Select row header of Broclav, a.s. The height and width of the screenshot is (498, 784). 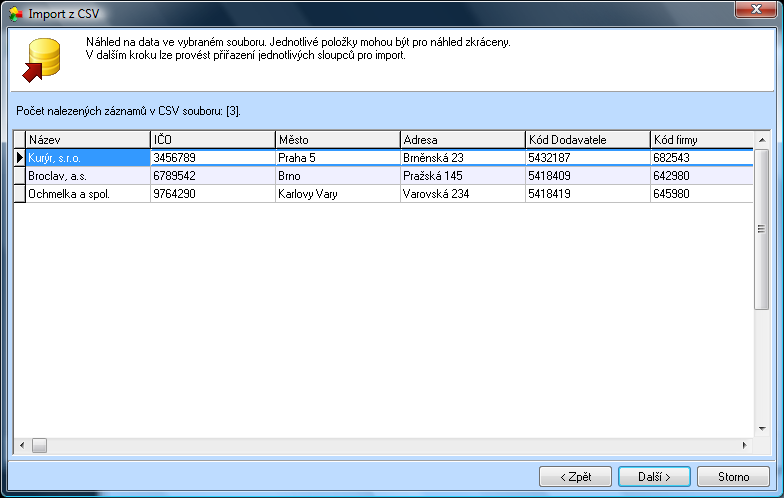pyautogui.click(x=20, y=176)
